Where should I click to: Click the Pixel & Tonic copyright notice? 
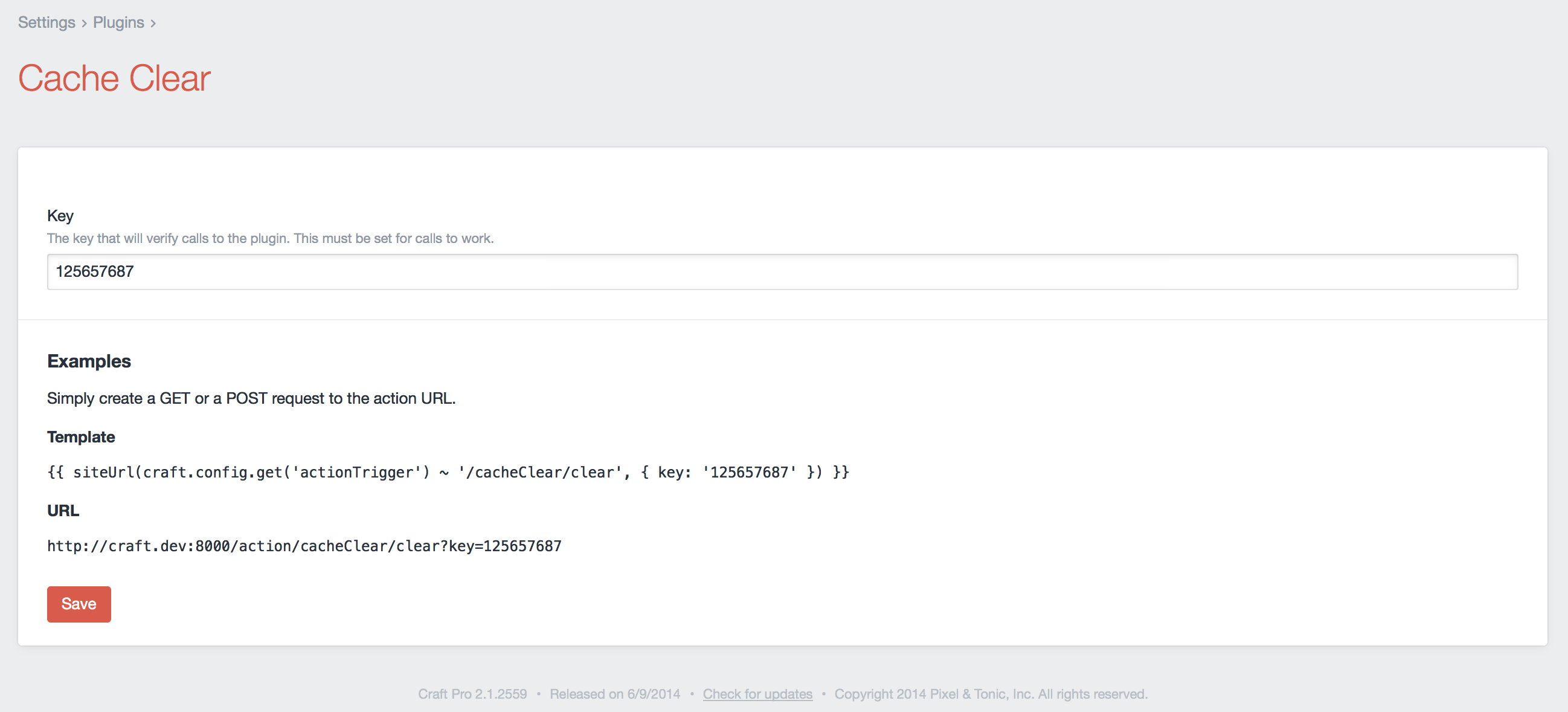(991, 694)
